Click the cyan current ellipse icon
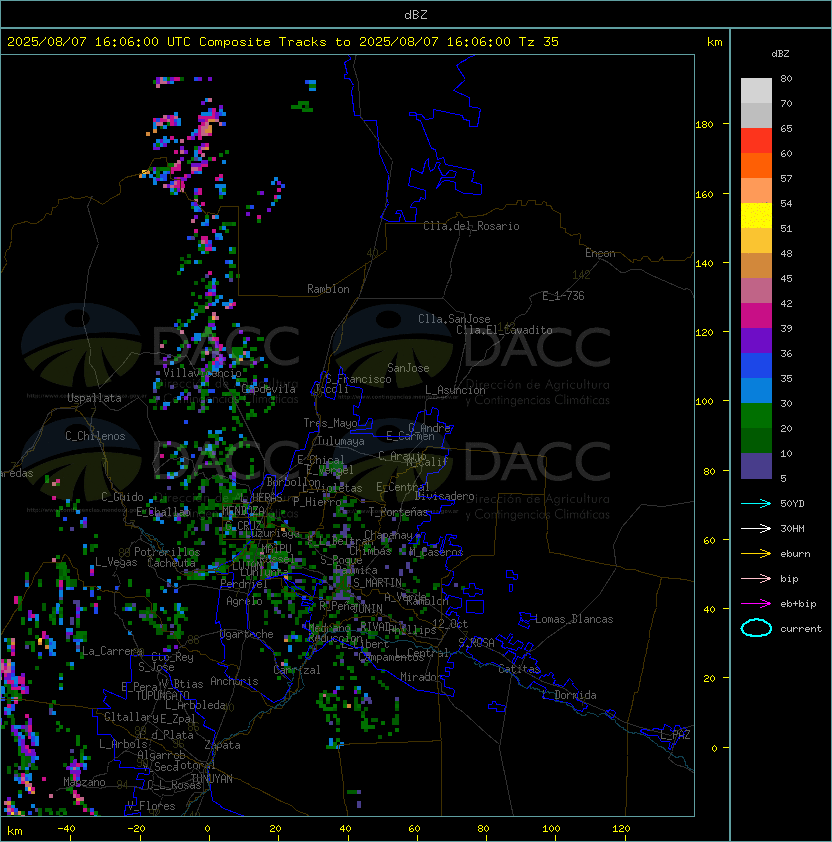 (x=756, y=628)
